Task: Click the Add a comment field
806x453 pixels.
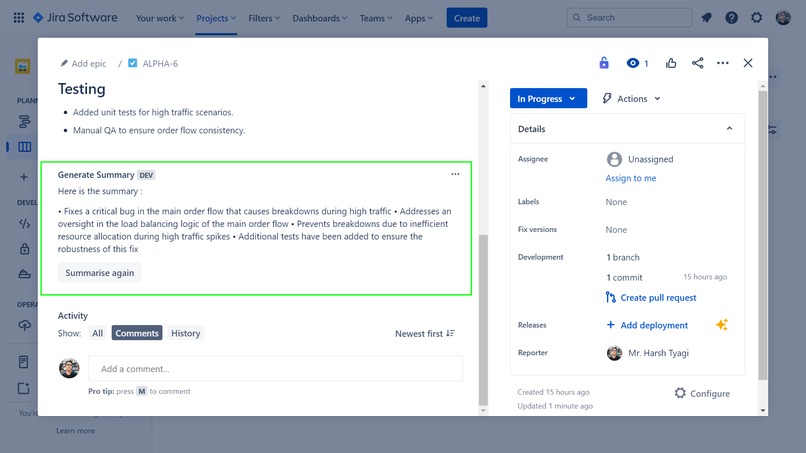Action: coord(276,369)
